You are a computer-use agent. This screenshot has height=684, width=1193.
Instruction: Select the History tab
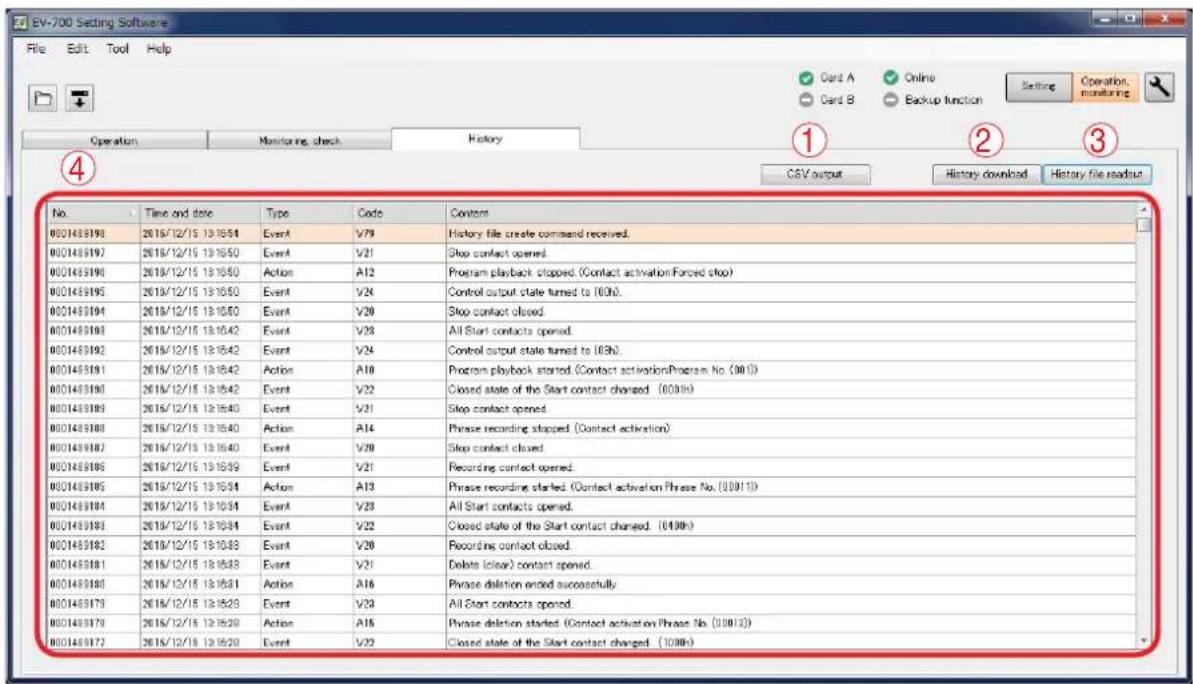pos(485,138)
